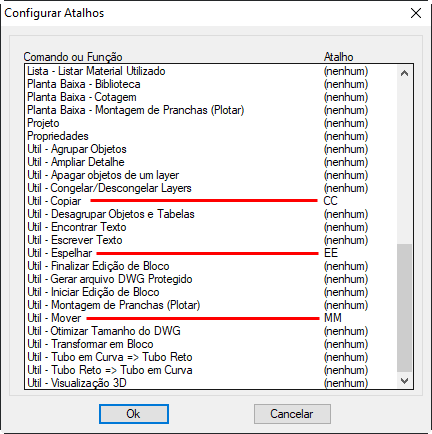Click the Ok button

134,414
